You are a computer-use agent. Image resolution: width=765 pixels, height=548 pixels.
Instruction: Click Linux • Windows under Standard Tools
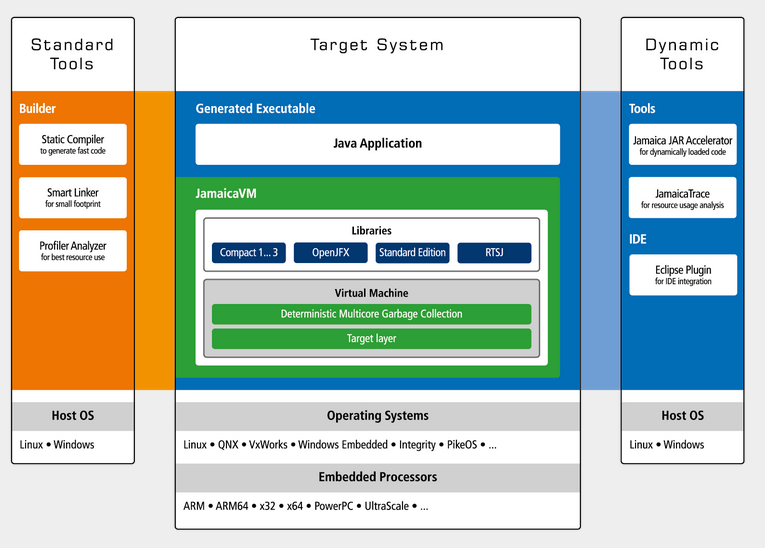(x=57, y=445)
